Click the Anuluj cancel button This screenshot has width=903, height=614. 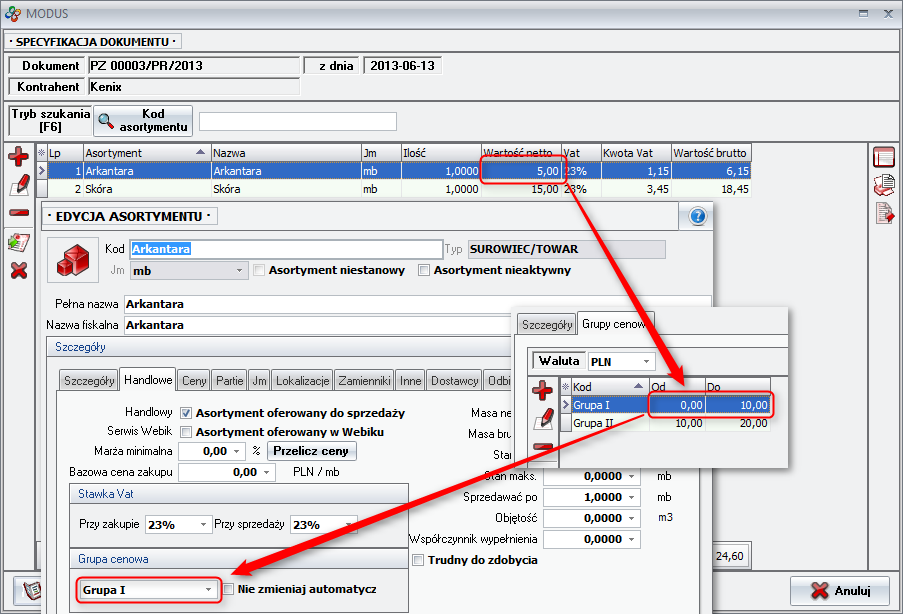[x=839, y=590]
